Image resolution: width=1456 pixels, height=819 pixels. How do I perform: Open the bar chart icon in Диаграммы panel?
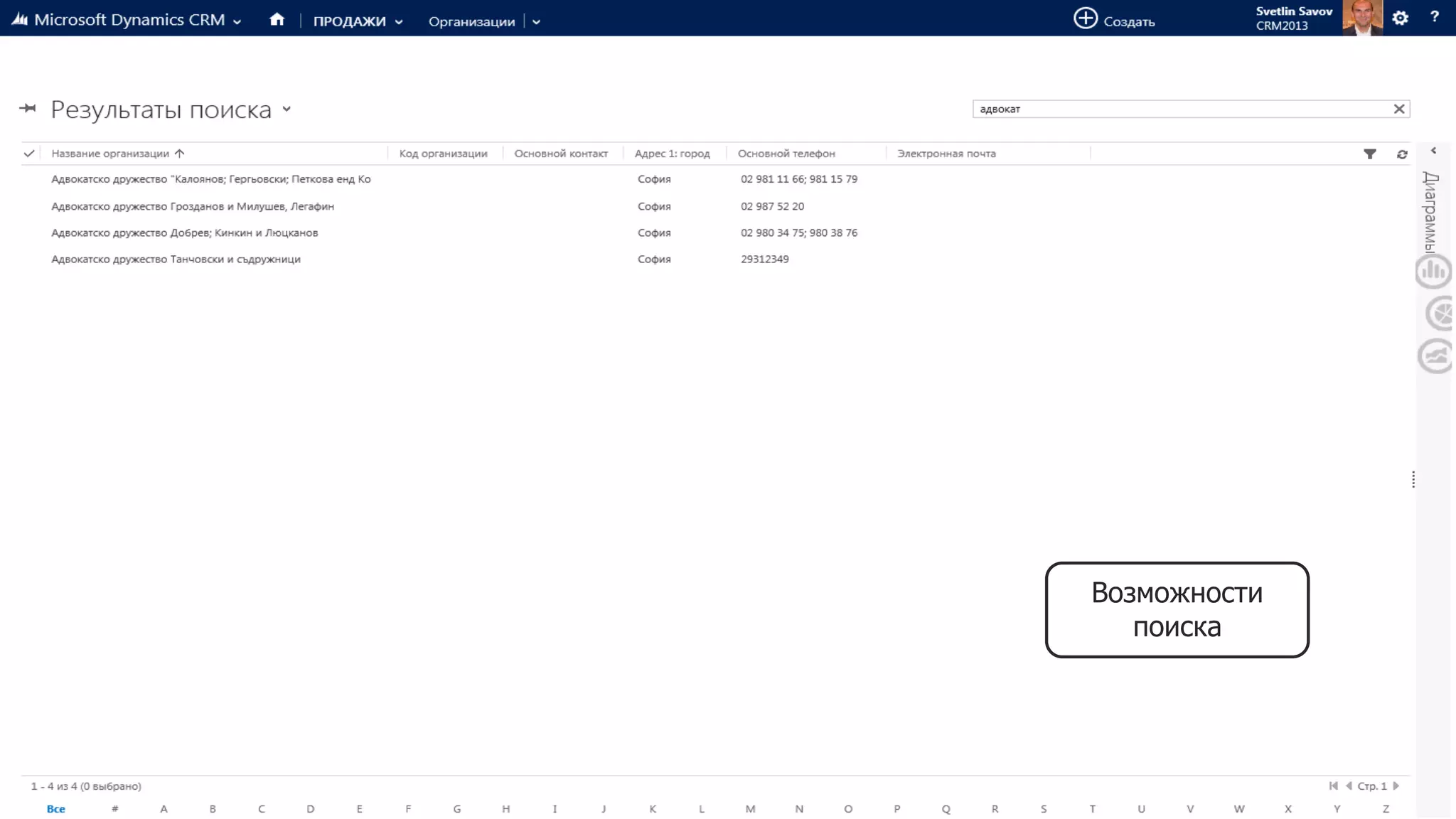pyautogui.click(x=1433, y=272)
